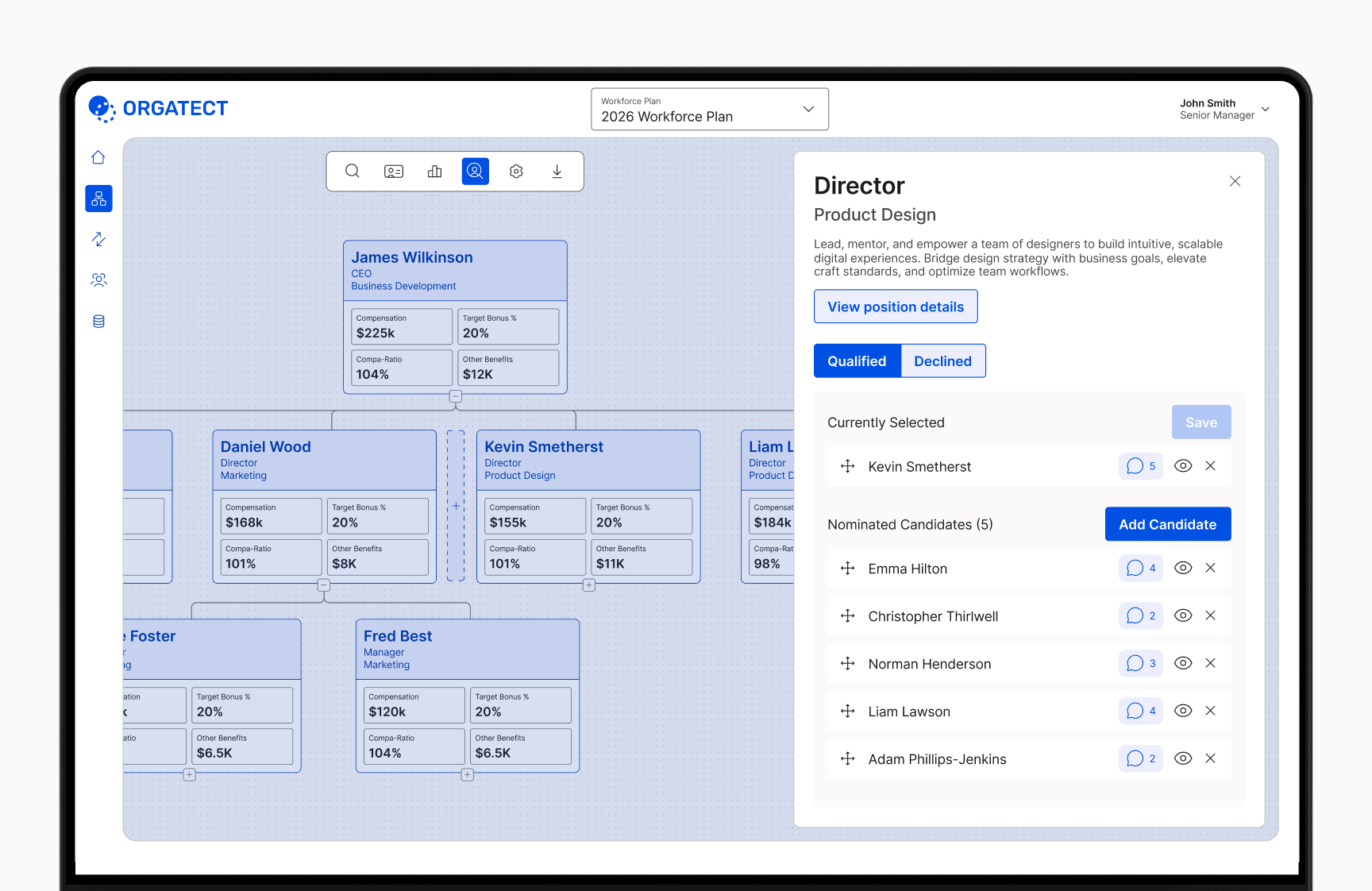Open comments for Kevin Smetherst
Image resolution: width=1372 pixels, height=891 pixels.
(x=1141, y=466)
